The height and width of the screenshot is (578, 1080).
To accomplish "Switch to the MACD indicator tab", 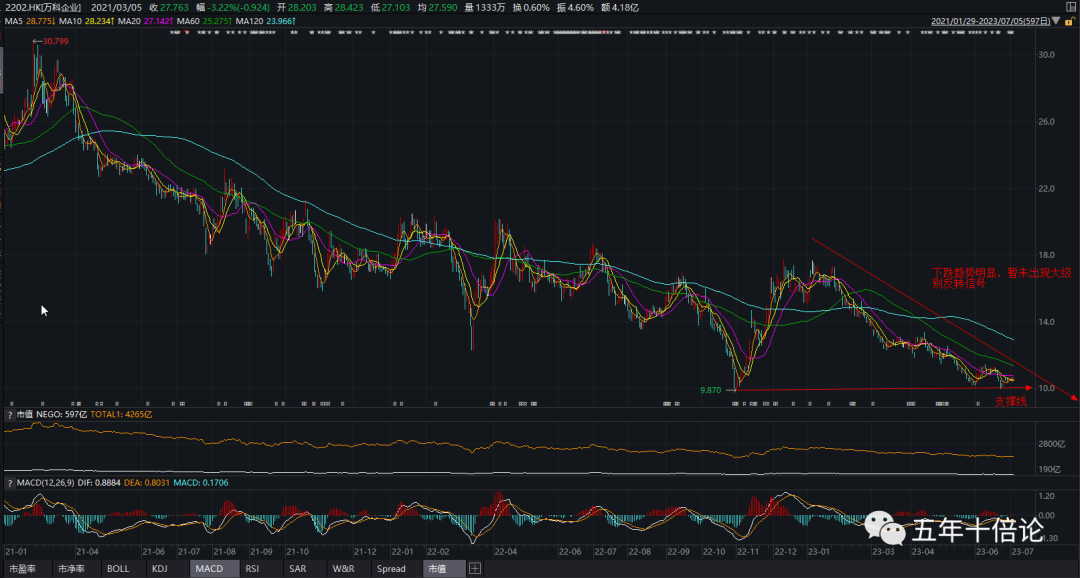I will click(208, 569).
